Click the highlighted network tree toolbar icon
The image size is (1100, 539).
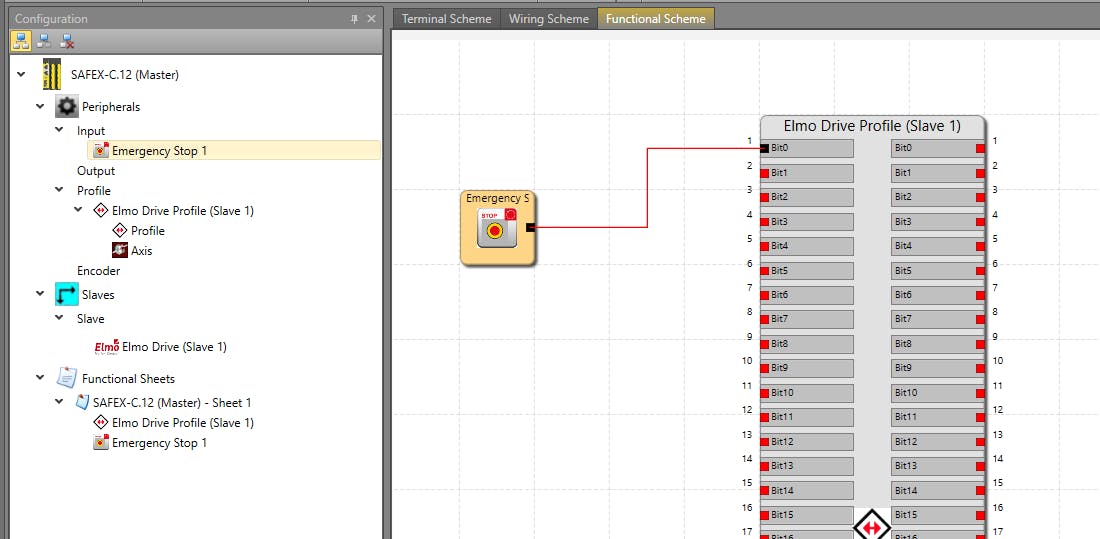coord(21,41)
